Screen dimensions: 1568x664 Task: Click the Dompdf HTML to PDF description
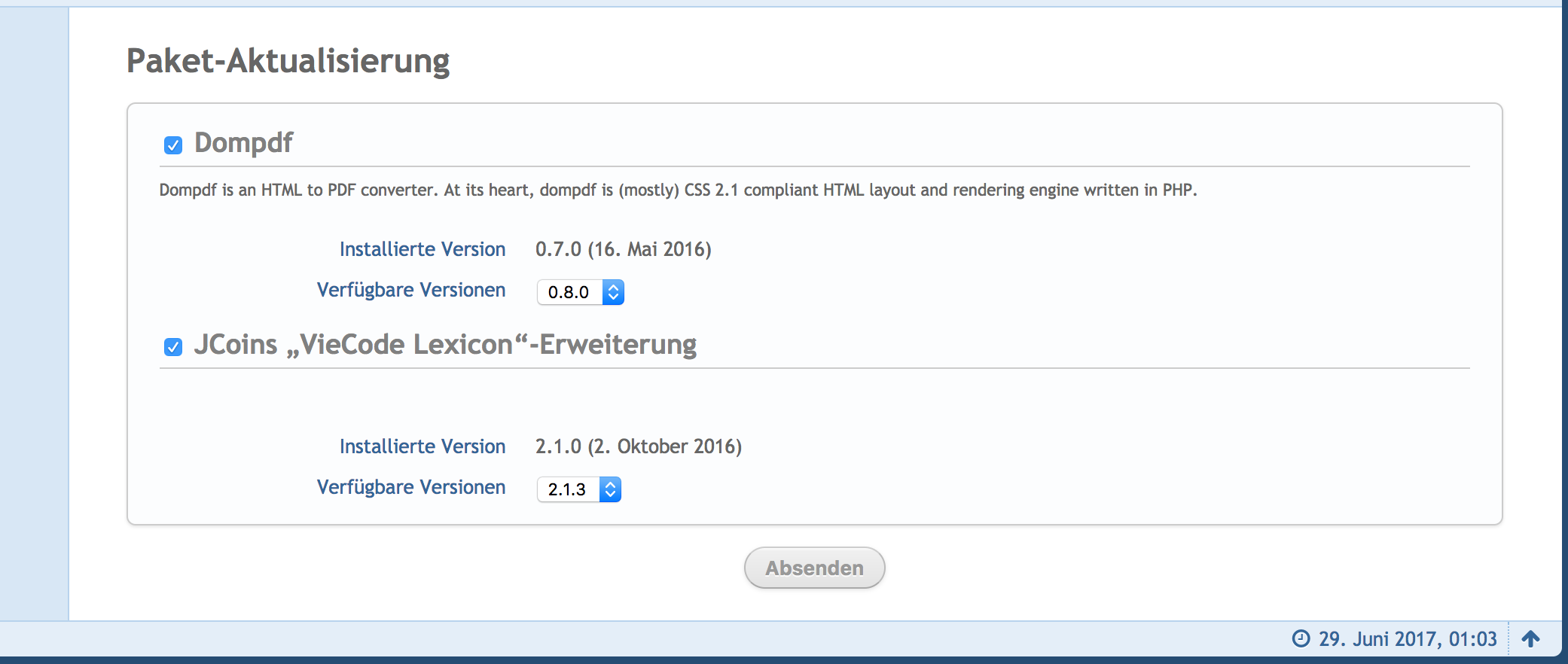(678, 190)
